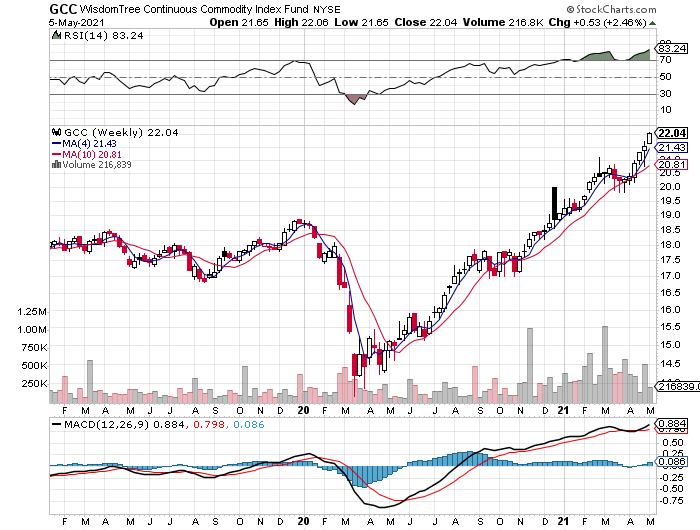Click the MA(10) 20.81 legend entry
Image resolution: width=700 pixels, height=530 pixels.
(x=87, y=154)
